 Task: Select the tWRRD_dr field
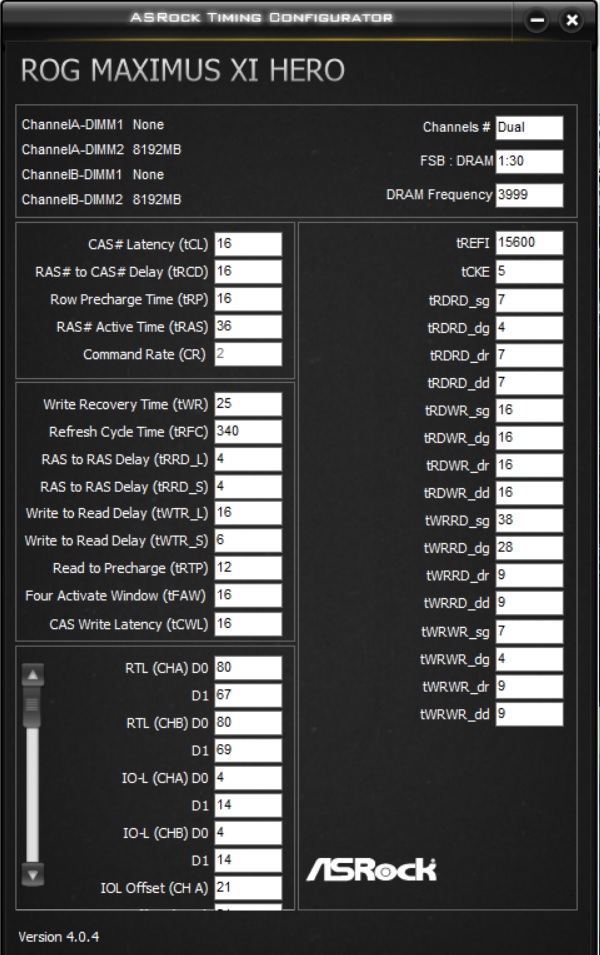(x=529, y=575)
